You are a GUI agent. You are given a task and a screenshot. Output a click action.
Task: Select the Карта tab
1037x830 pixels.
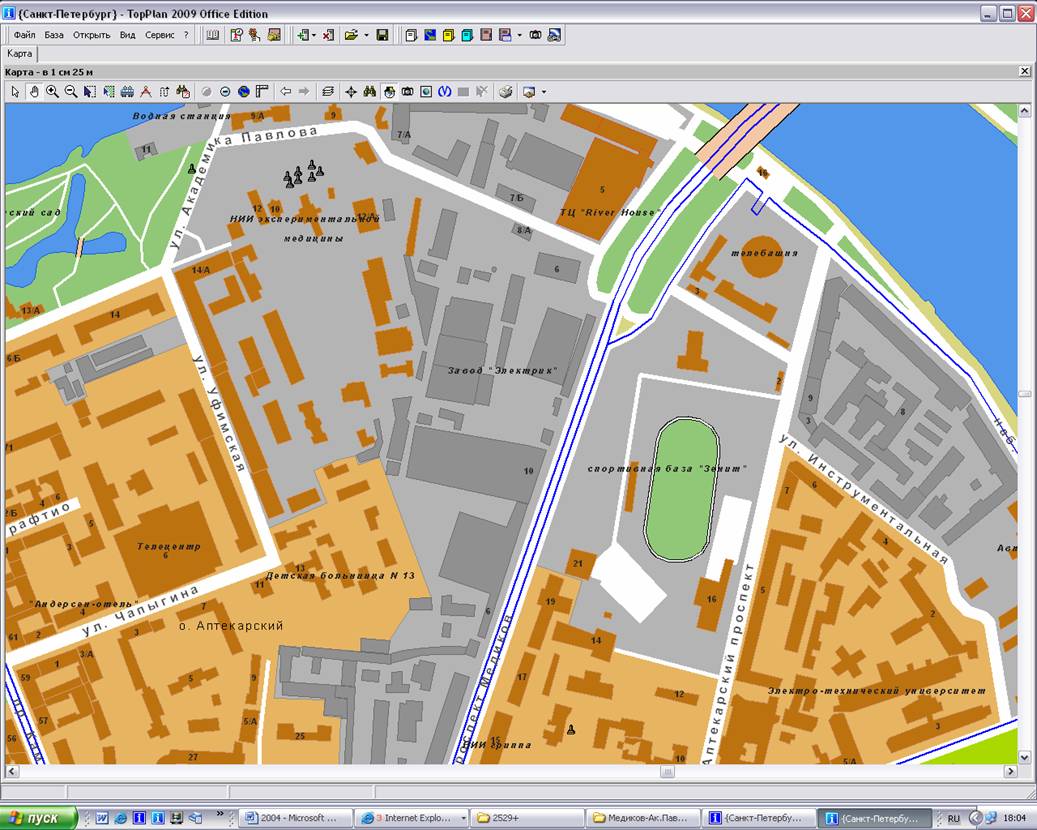pyautogui.click(x=19, y=53)
